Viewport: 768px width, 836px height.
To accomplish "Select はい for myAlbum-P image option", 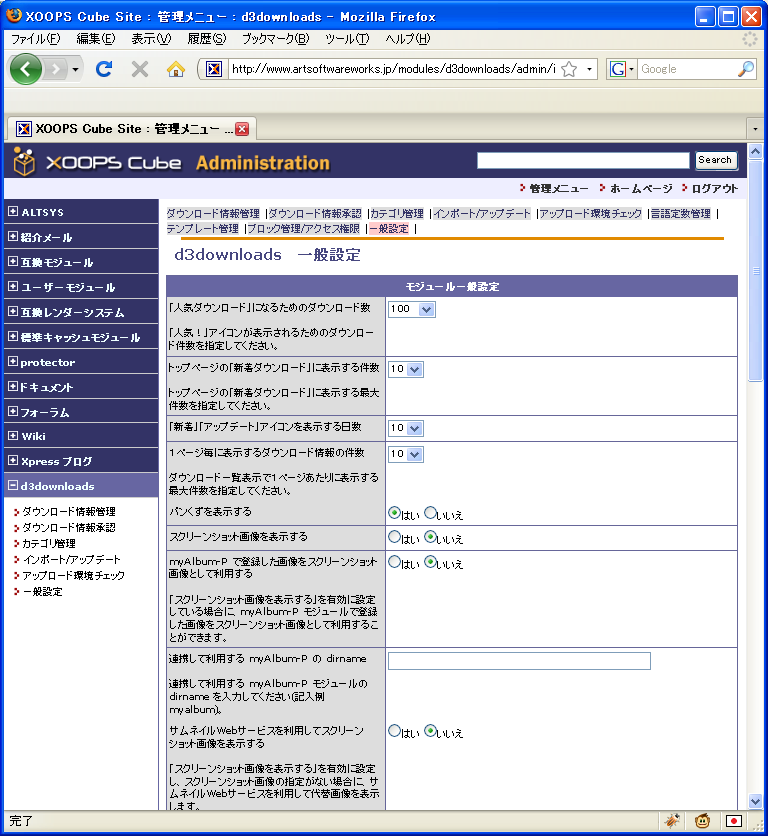I will tap(394, 562).
